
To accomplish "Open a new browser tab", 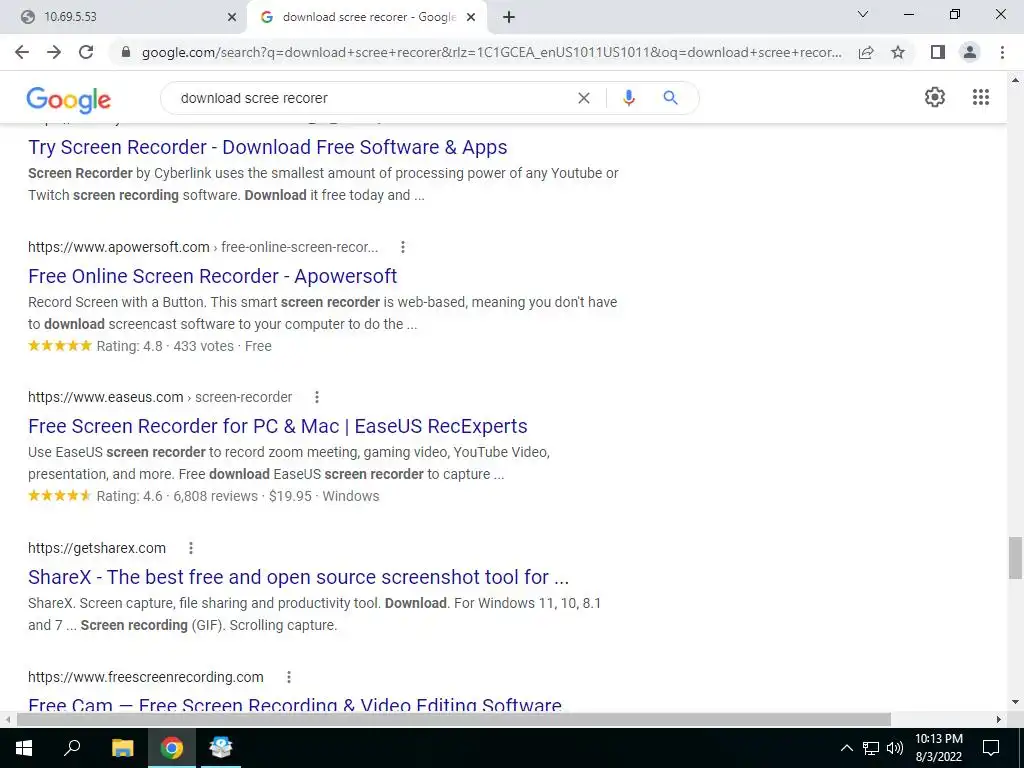I will 509,18.
